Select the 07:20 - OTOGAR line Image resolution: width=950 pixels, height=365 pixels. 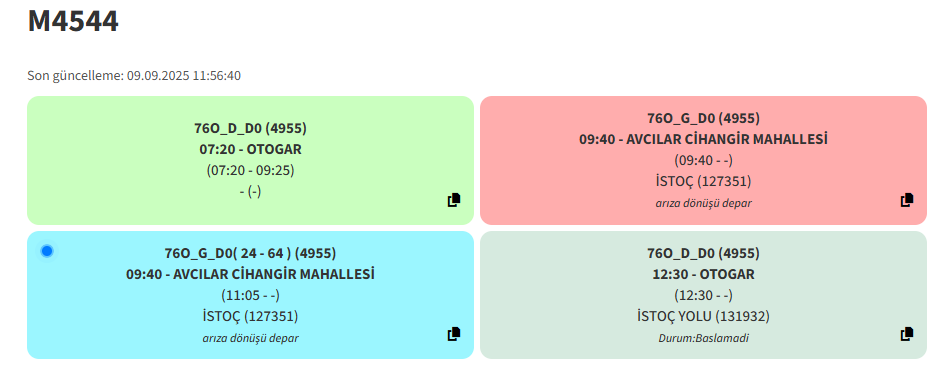[x=250, y=149]
